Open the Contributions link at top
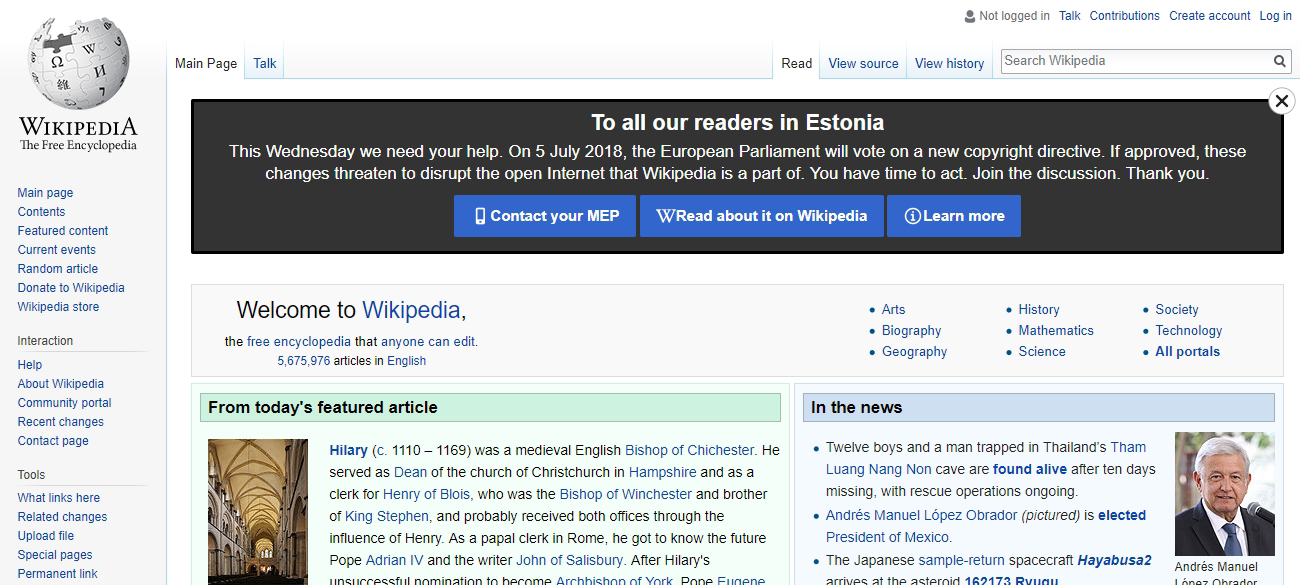This screenshot has width=1300, height=585. click(1125, 16)
